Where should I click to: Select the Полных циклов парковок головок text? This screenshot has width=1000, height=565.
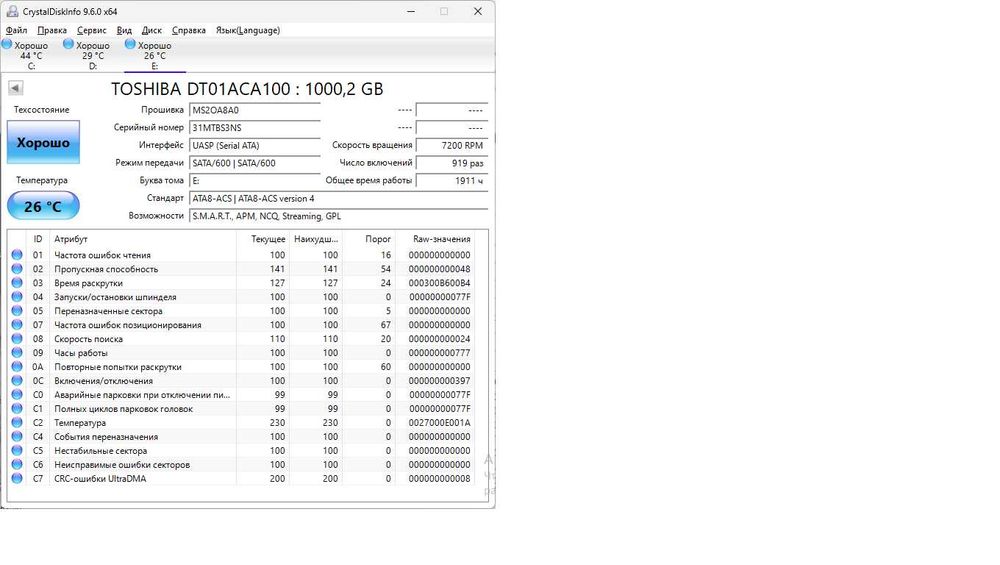pyautogui.click(x=123, y=409)
